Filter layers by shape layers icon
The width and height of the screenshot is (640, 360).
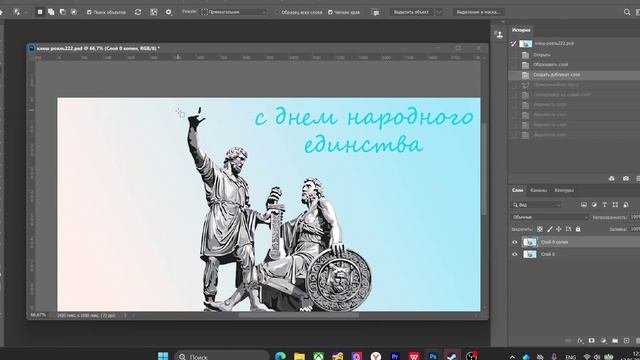(x=615, y=205)
